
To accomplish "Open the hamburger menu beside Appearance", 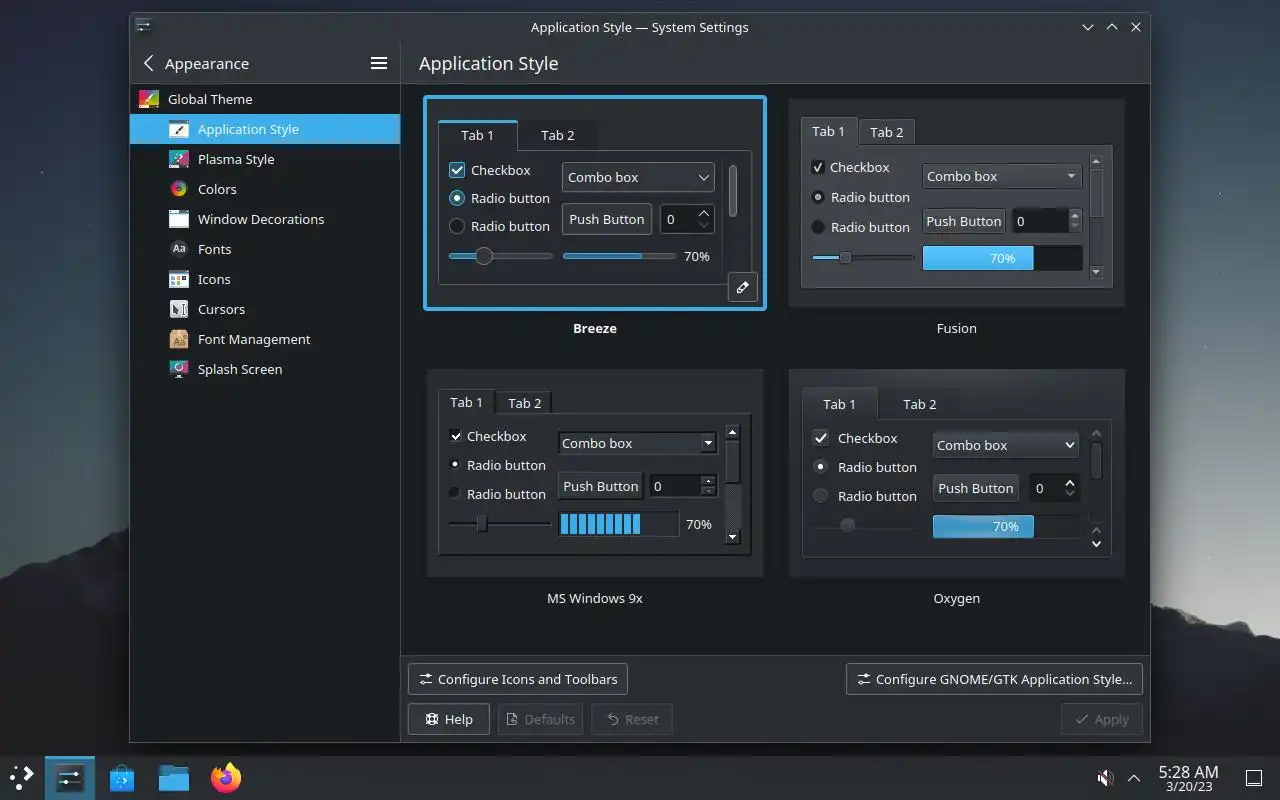I will [379, 63].
